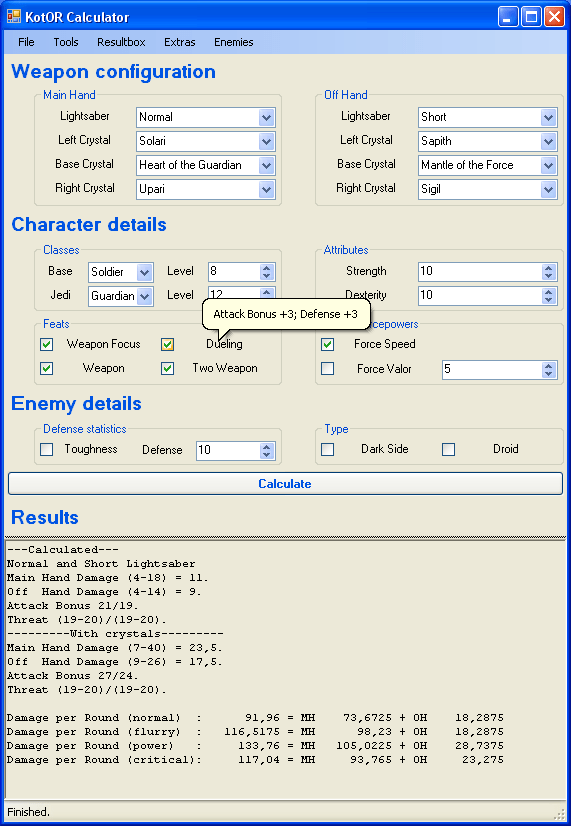Open the File menu
571x826 pixels.
click(x=26, y=42)
